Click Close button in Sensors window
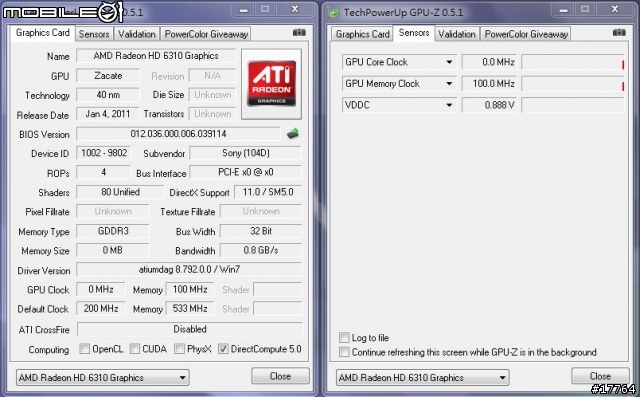This screenshot has width=640, height=397. tap(600, 376)
